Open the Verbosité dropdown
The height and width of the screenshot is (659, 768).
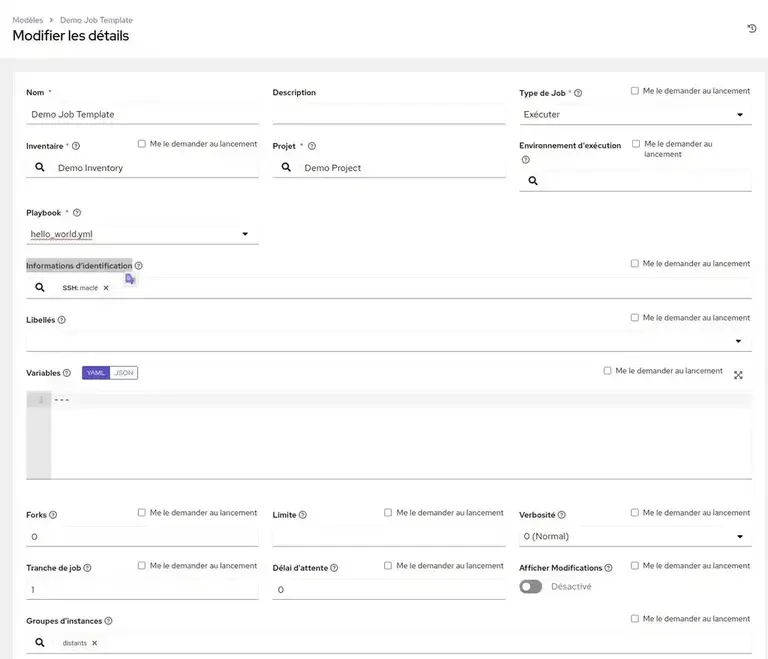tap(635, 537)
